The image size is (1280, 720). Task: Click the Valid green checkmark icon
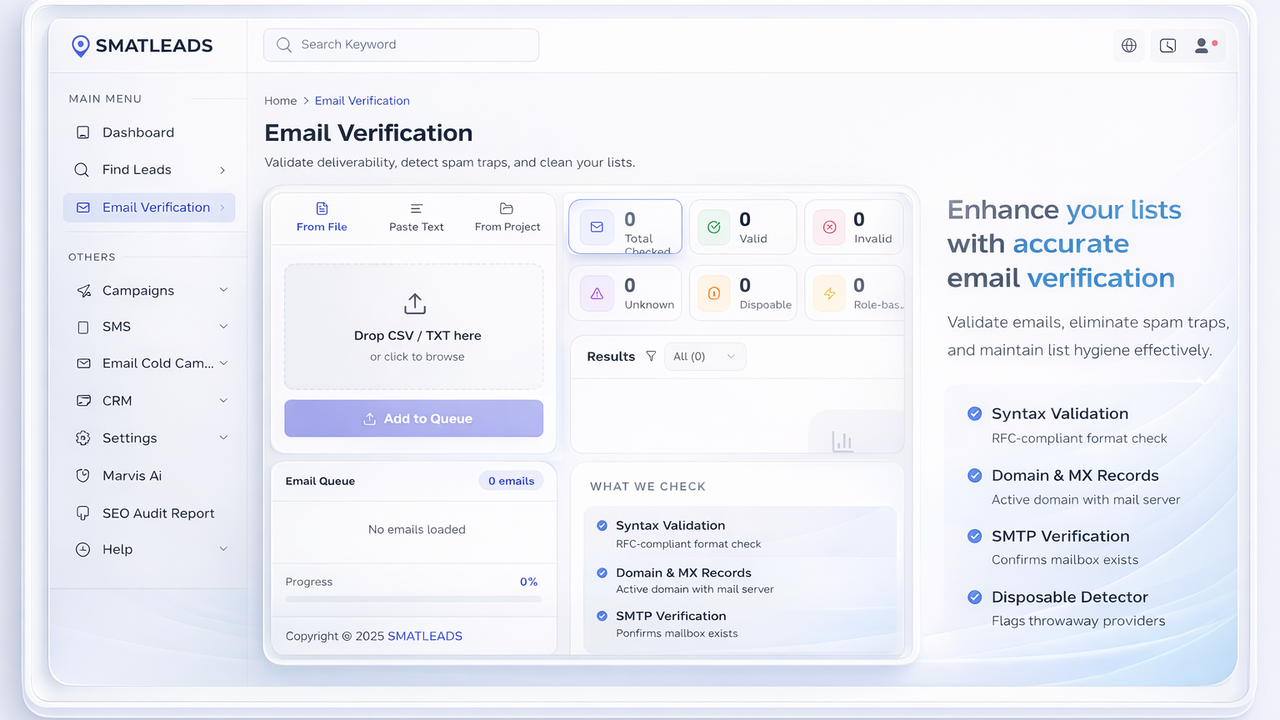(714, 227)
